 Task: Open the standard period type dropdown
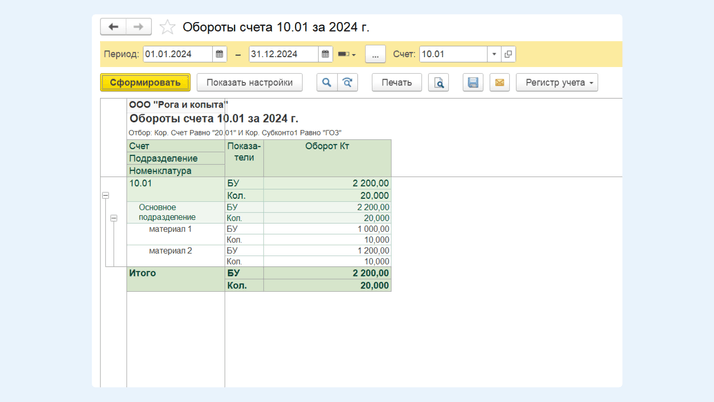tap(347, 54)
